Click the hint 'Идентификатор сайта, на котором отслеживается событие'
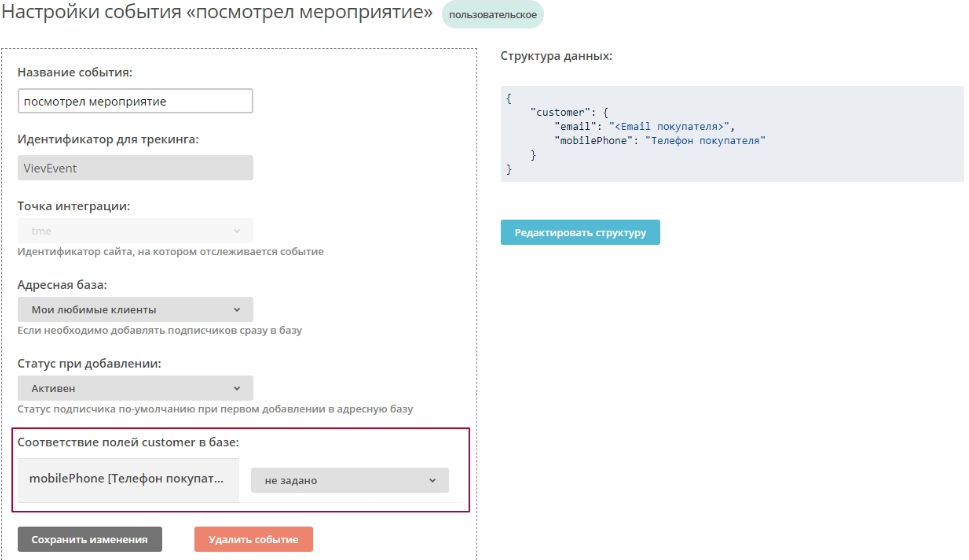 coord(171,252)
